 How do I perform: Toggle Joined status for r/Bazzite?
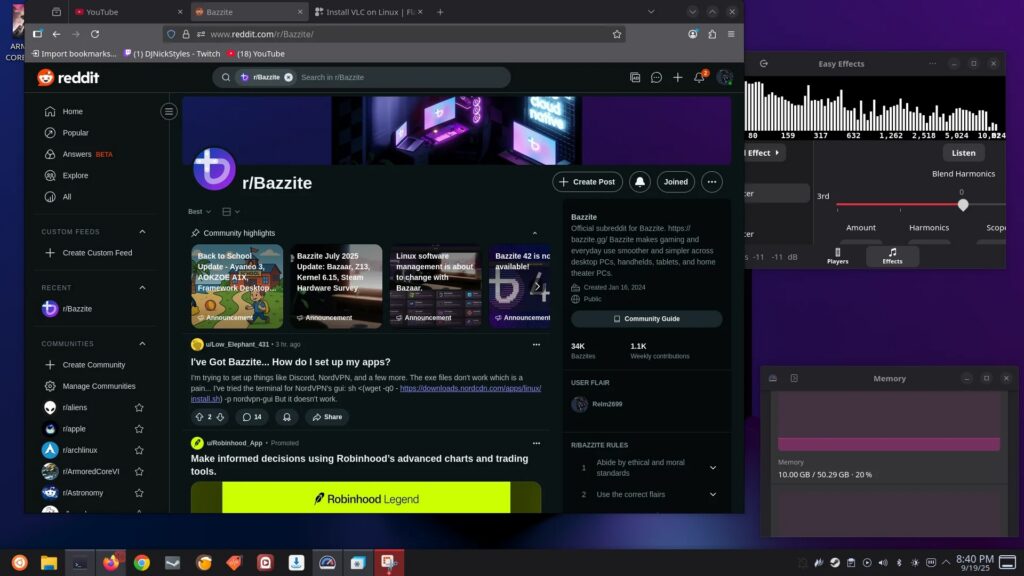(x=675, y=182)
